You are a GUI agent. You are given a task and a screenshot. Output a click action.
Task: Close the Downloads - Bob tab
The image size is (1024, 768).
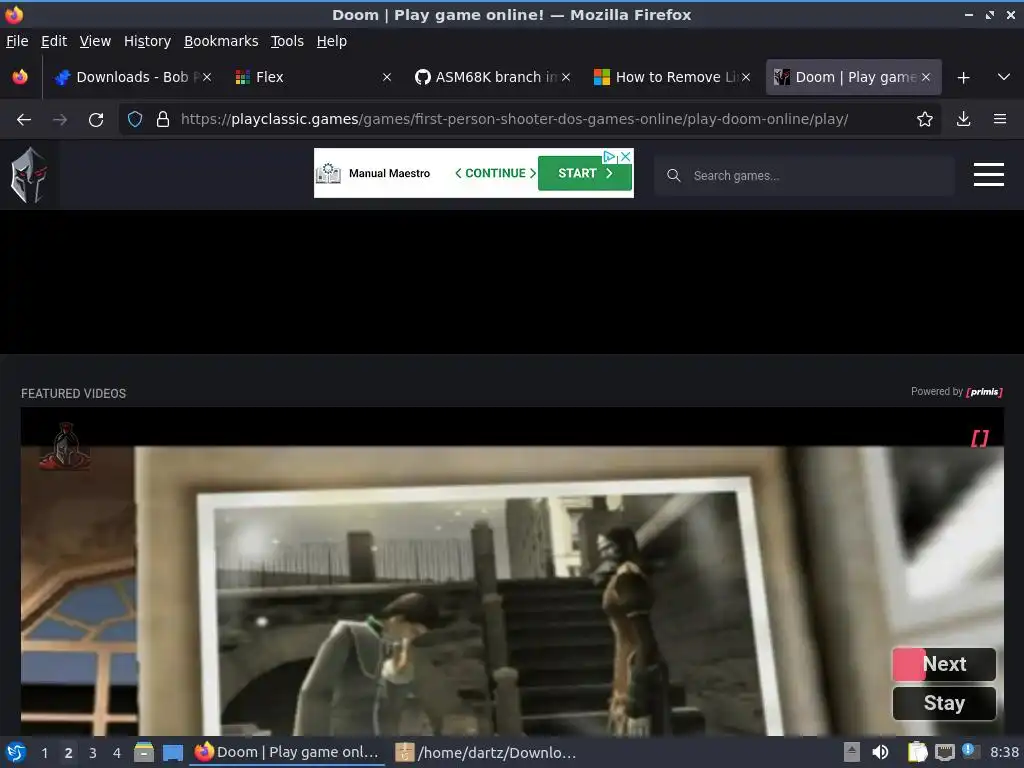point(206,77)
